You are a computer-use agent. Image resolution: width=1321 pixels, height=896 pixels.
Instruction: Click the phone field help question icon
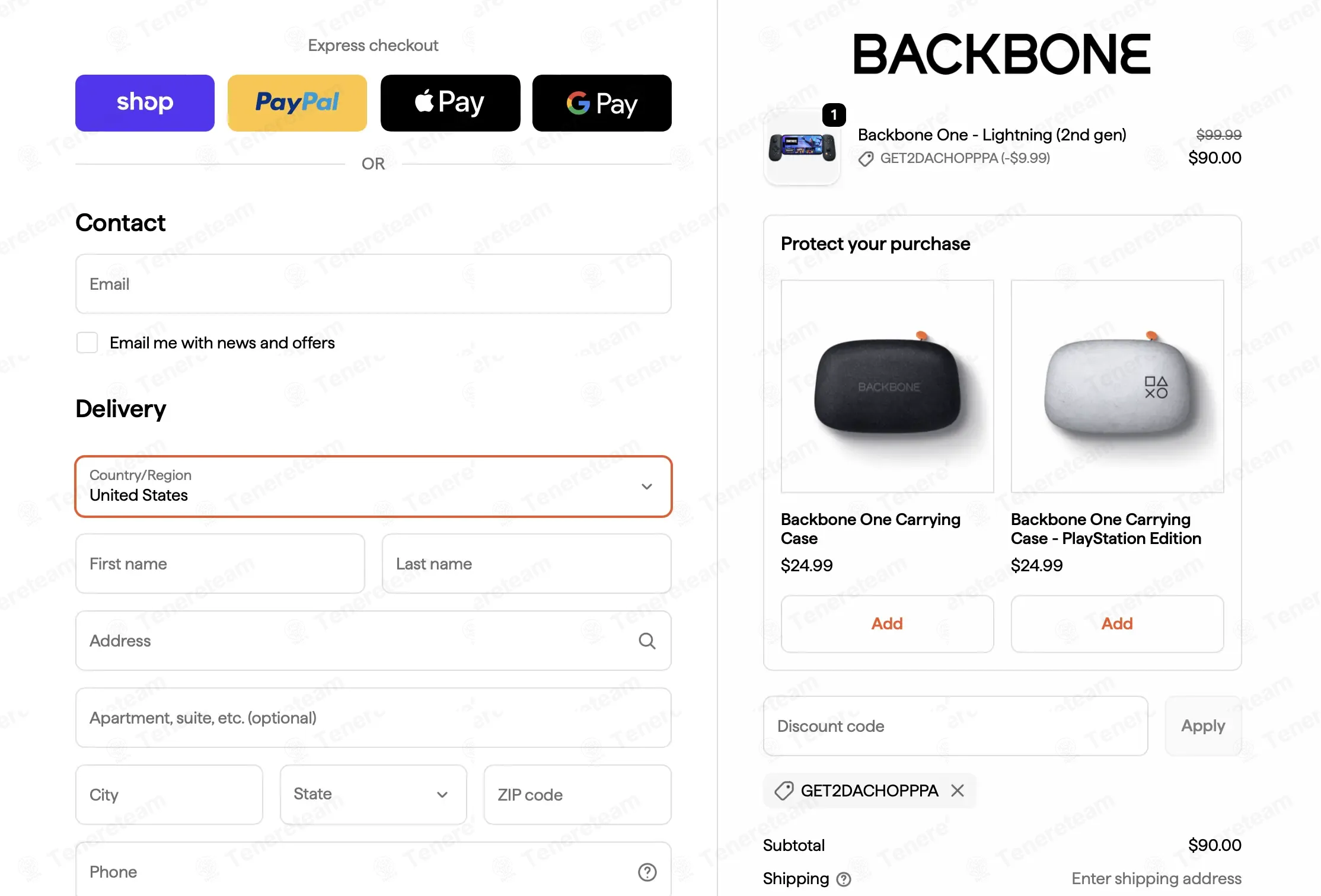point(647,872)
